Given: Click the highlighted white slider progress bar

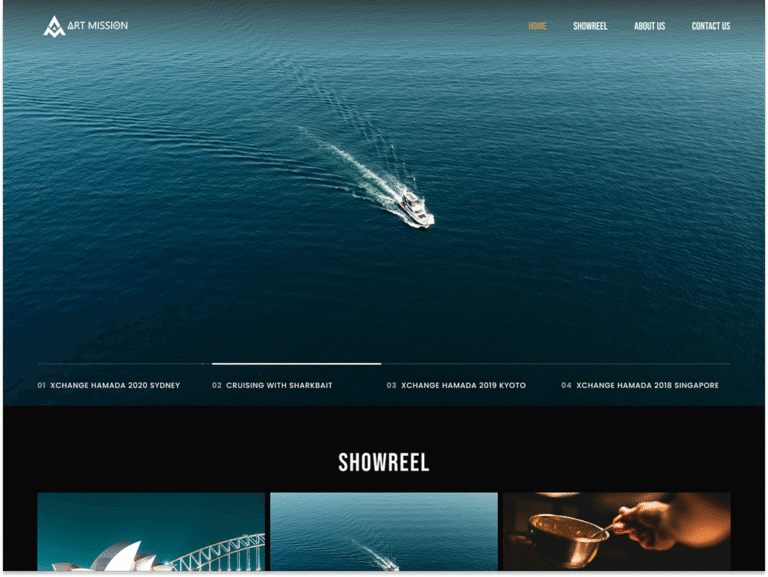Looking at the screenshot, I should click(296, 364).
